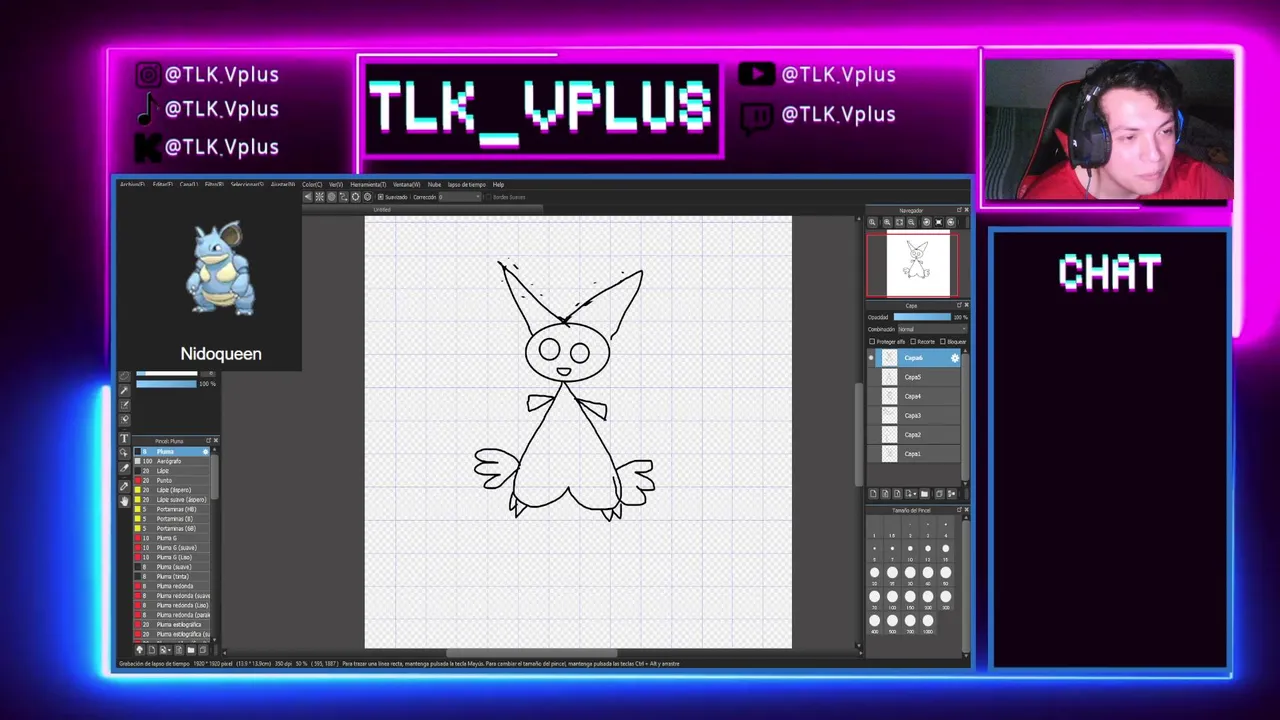Rotate canvas left in Navigator

(x=927, y=222)
